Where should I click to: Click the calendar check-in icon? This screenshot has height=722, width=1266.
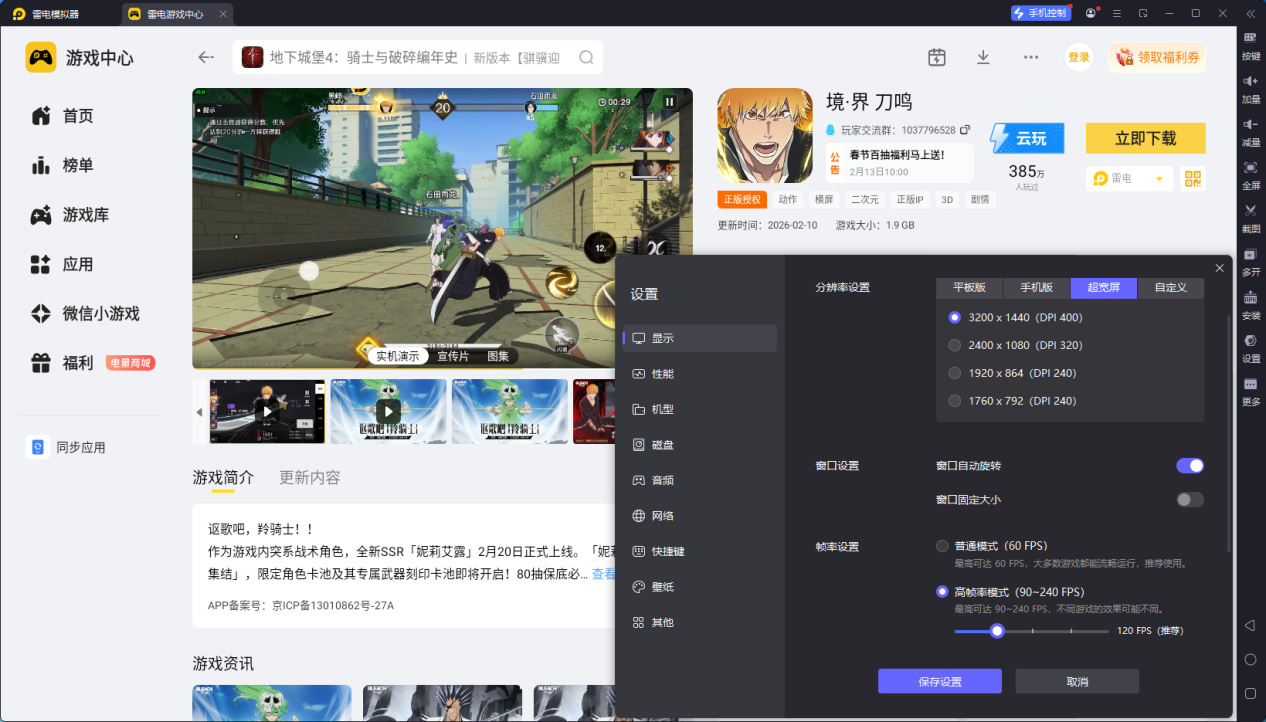click(936, 57)
